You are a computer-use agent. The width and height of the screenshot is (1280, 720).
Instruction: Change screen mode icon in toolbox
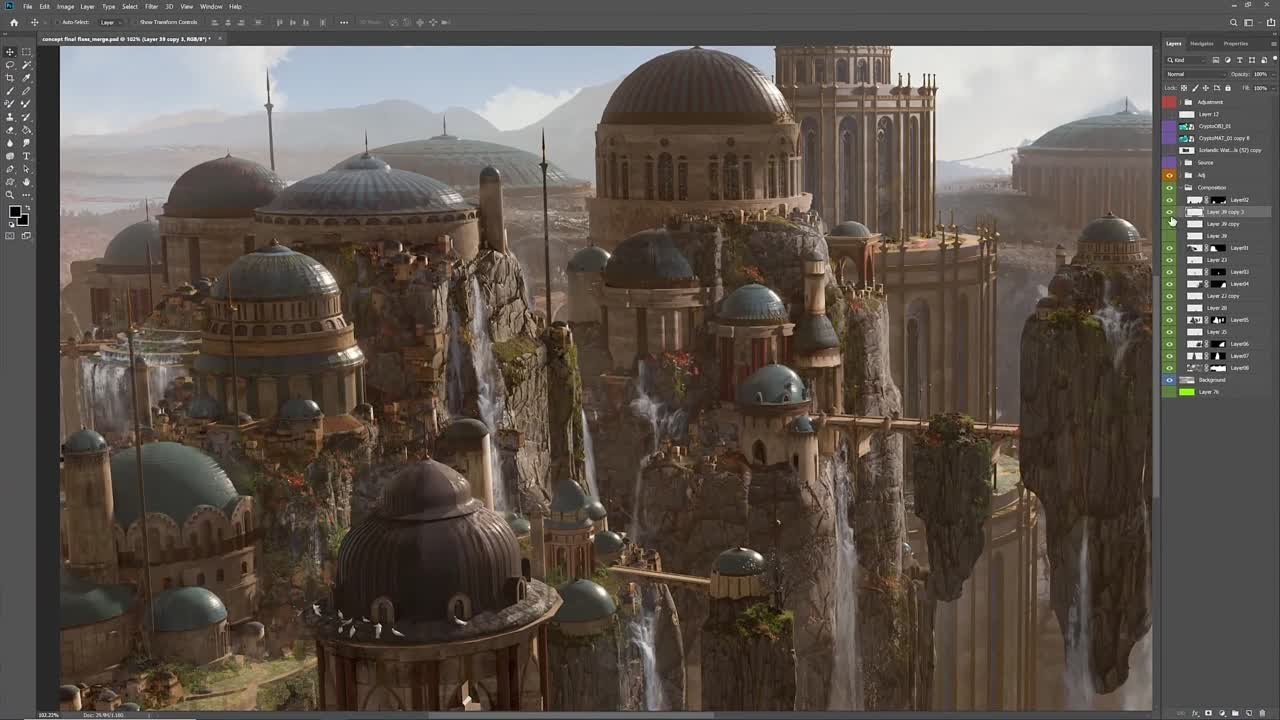[26, 234]
